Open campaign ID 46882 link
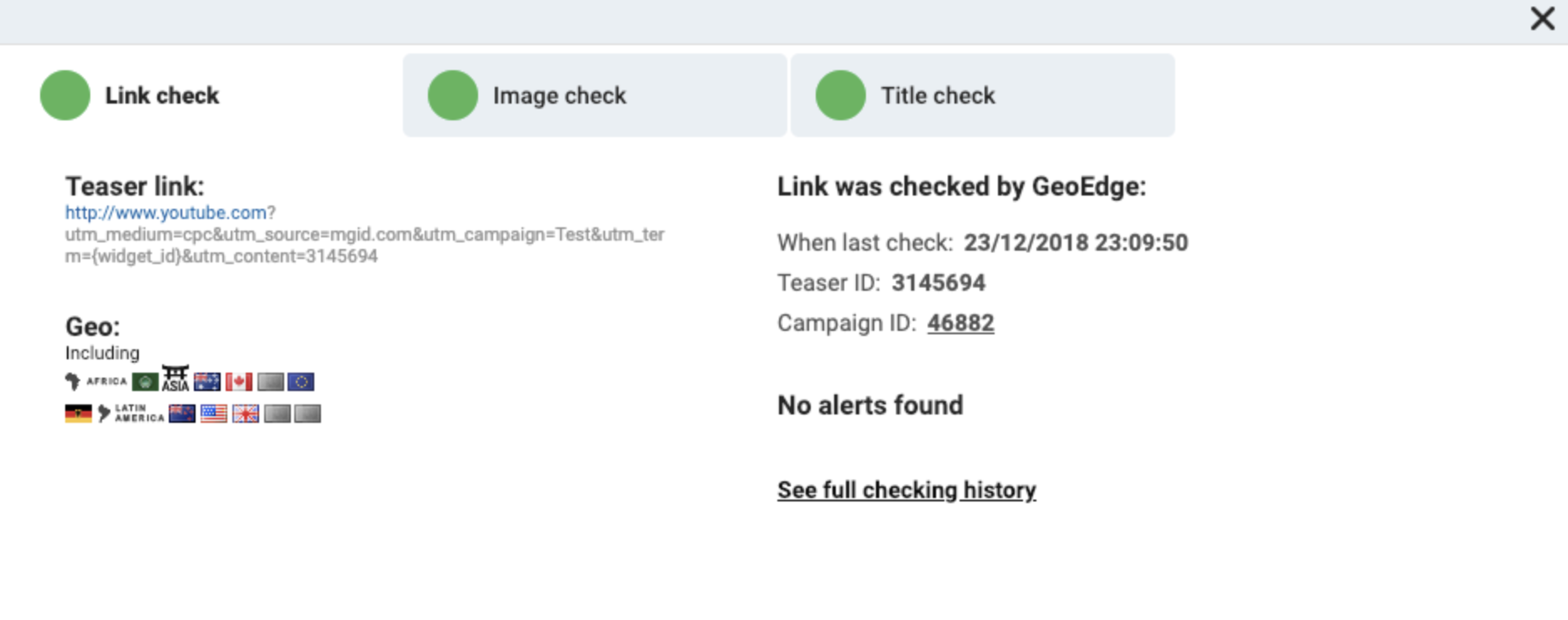The height and width of the screenshot is (620, 1568). coord(960,323)
